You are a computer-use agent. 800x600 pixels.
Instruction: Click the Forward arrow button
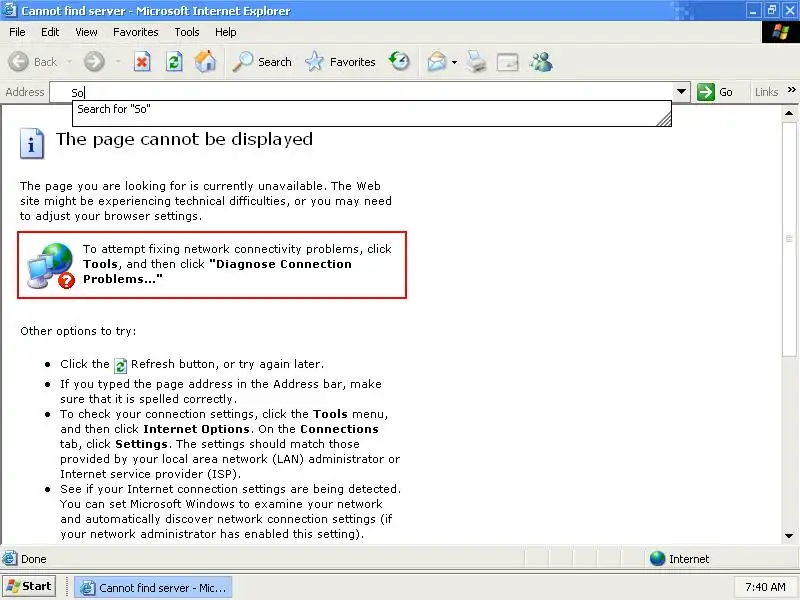[x=94, y=62]
